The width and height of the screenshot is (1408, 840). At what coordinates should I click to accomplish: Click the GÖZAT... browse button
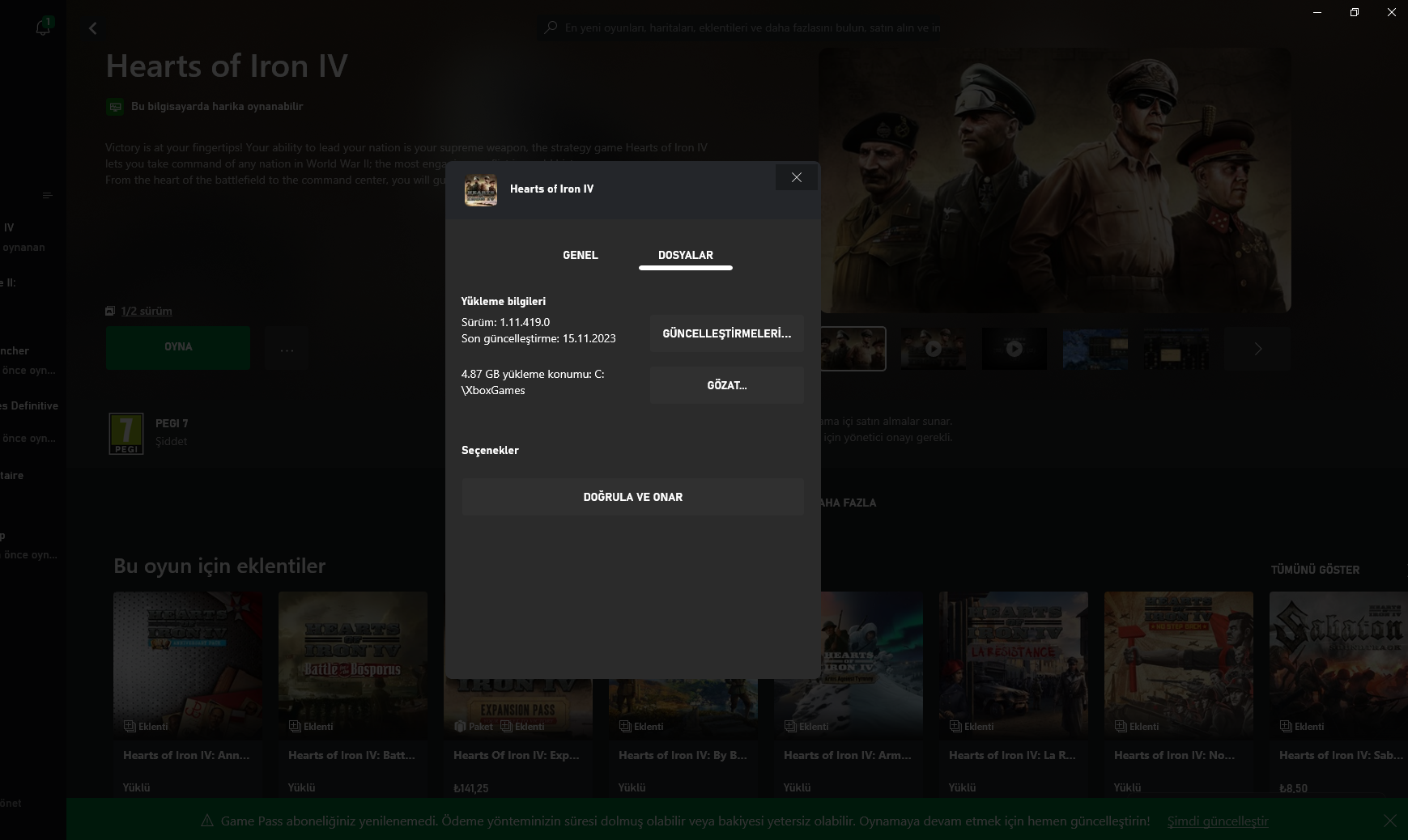(726, 385)
